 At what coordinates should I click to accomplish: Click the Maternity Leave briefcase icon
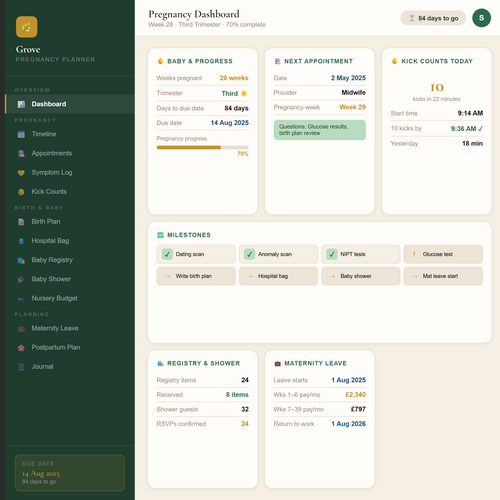tap(21, 329)
